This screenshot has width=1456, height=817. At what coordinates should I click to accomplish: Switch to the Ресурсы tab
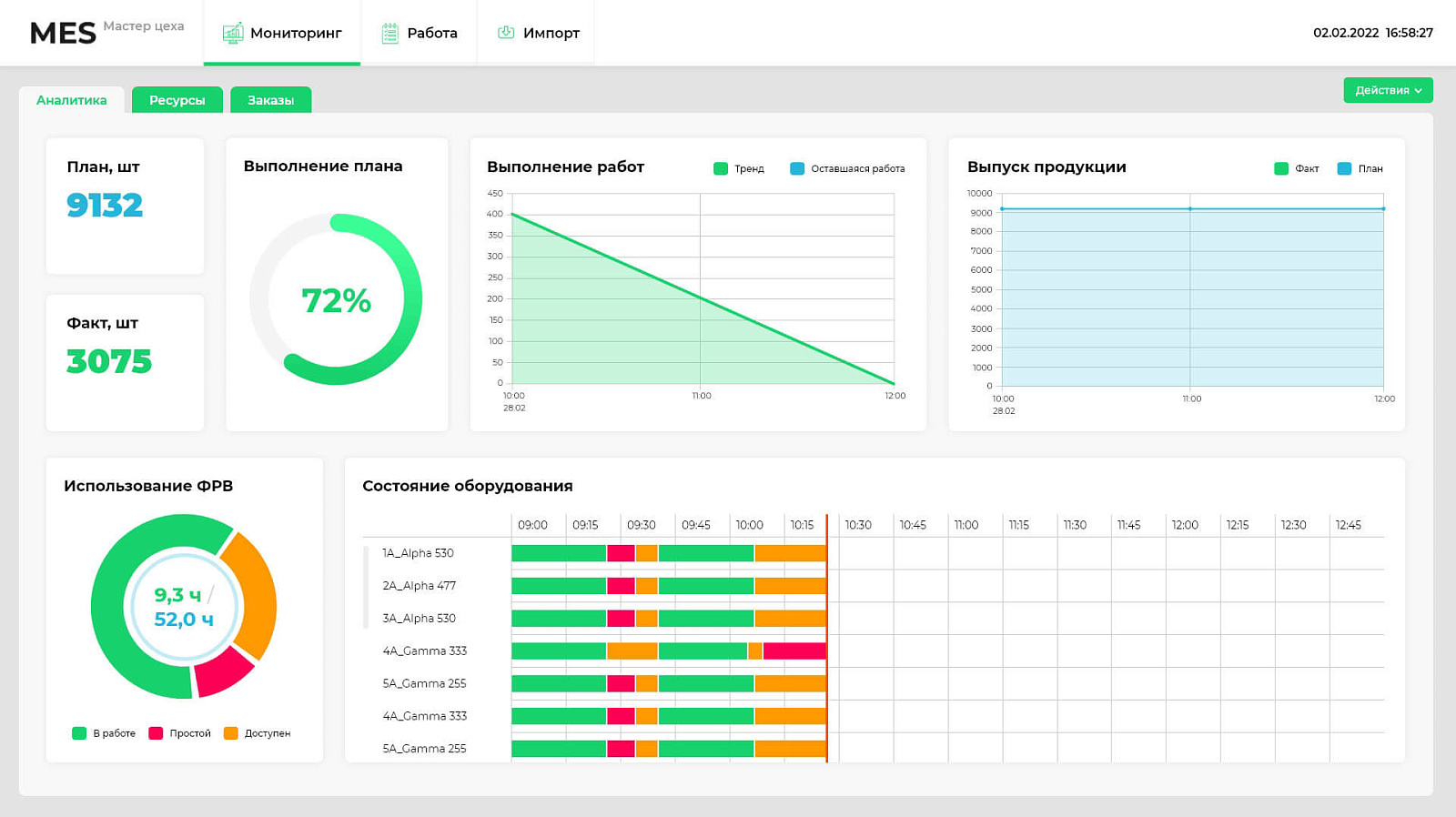pos(177,100)
